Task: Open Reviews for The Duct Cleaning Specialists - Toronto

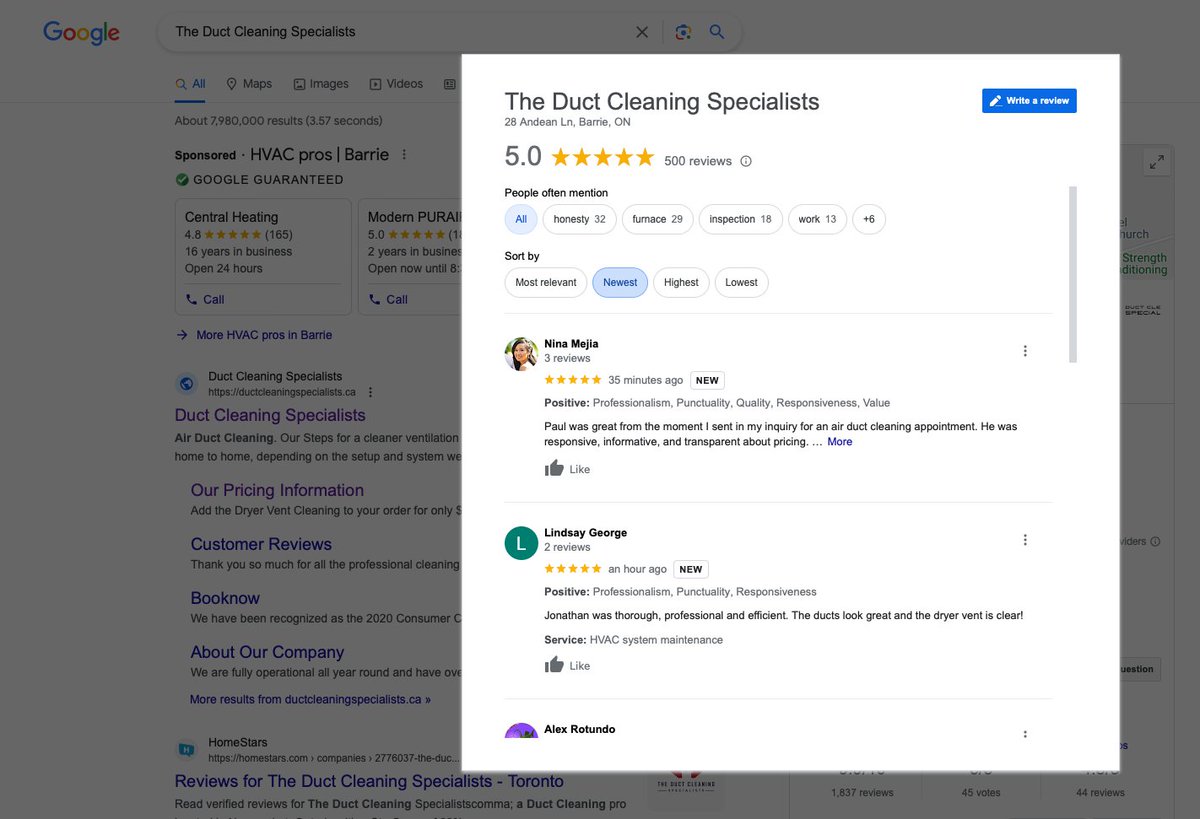Action: [x=369, y=781]
